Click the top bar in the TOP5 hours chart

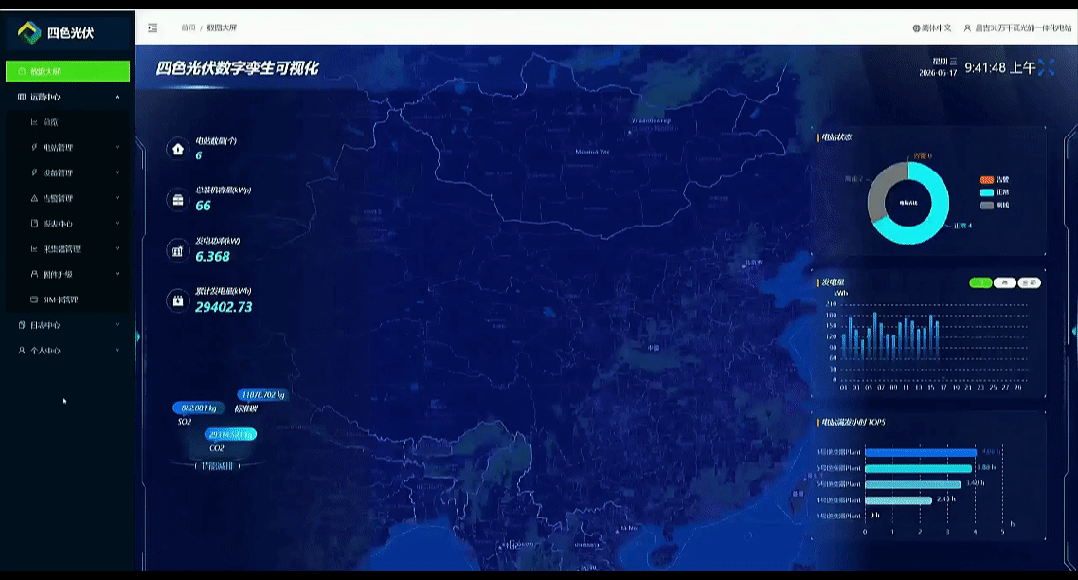(x=921, y=452)
